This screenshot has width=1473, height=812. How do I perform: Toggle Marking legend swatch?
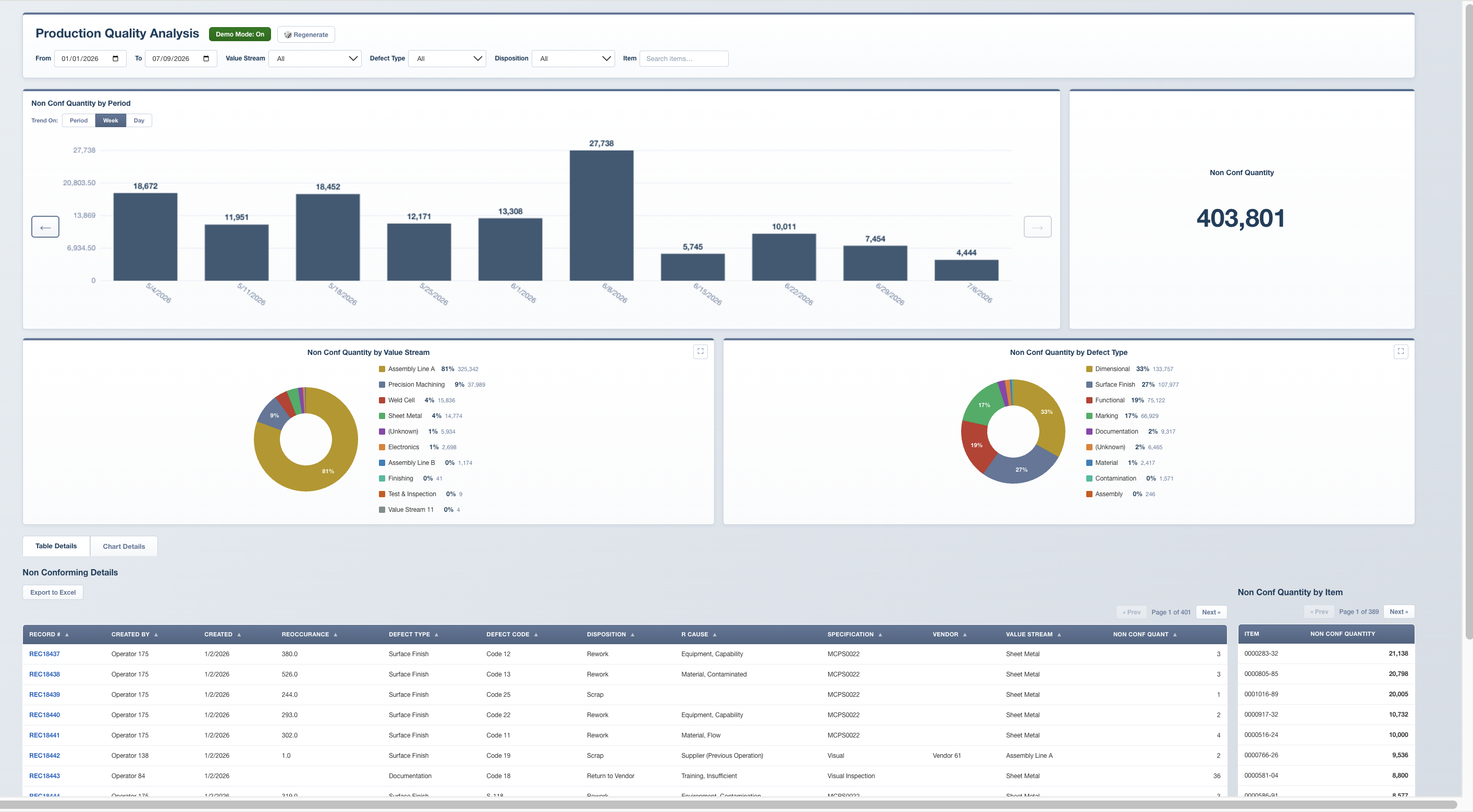pos(1089,416)
